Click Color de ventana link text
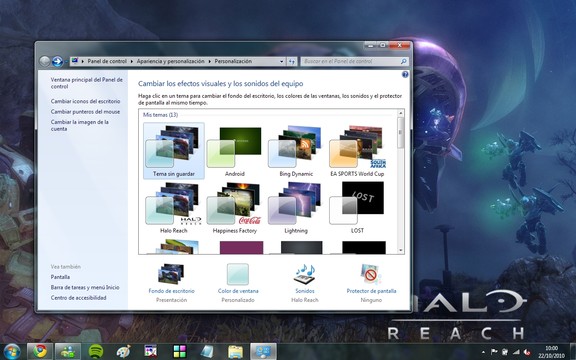Image resolution: width=576 pixels, height=360 pixels. (x=238, y=291)
